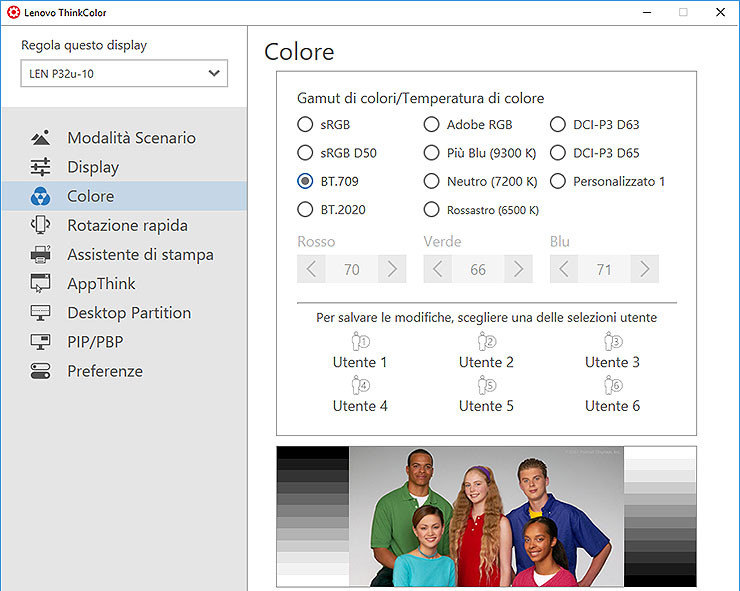Choose the Adobe RGB color gamut
This screenshot has width=740, height=591.
pos(431,125)
